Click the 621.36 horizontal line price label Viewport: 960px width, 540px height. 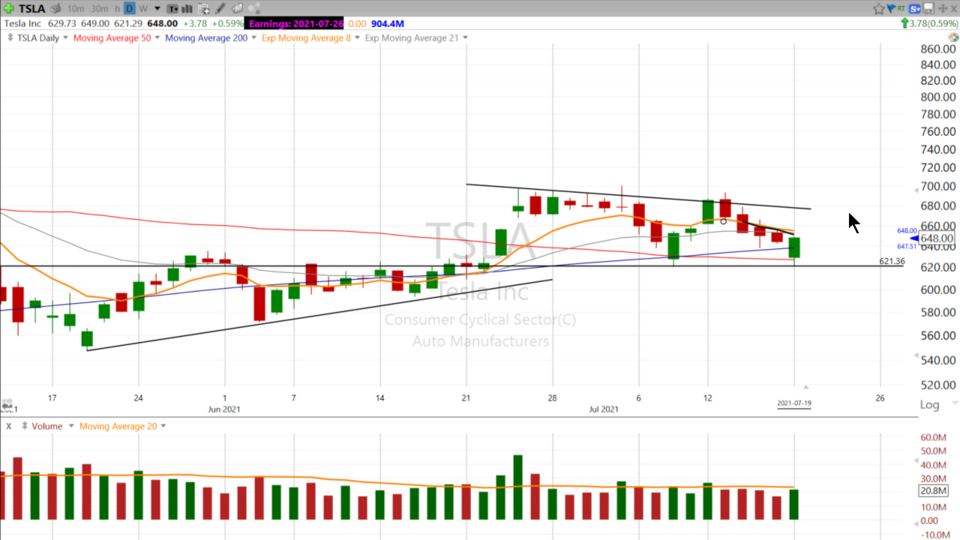pyautogui.click(x=891, y=261)
